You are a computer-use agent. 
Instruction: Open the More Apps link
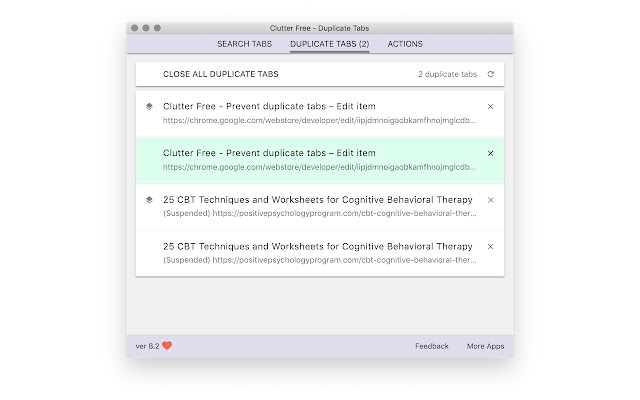485,346
